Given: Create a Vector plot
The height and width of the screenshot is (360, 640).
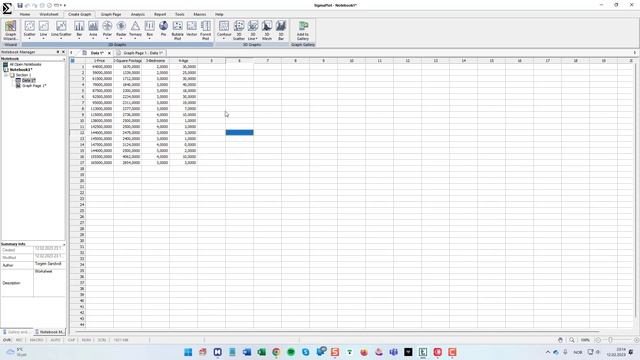Looking at the screenshot, I should pos(191,29).
